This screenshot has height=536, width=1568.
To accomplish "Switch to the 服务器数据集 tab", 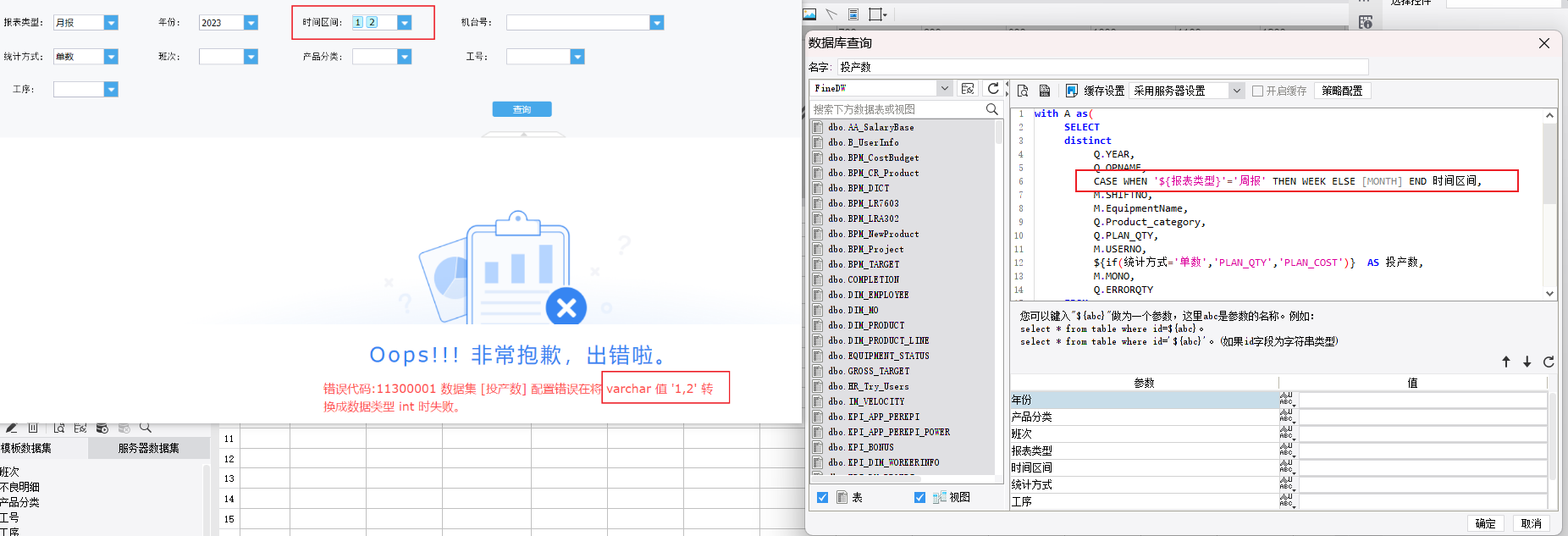I will (149, 448).
